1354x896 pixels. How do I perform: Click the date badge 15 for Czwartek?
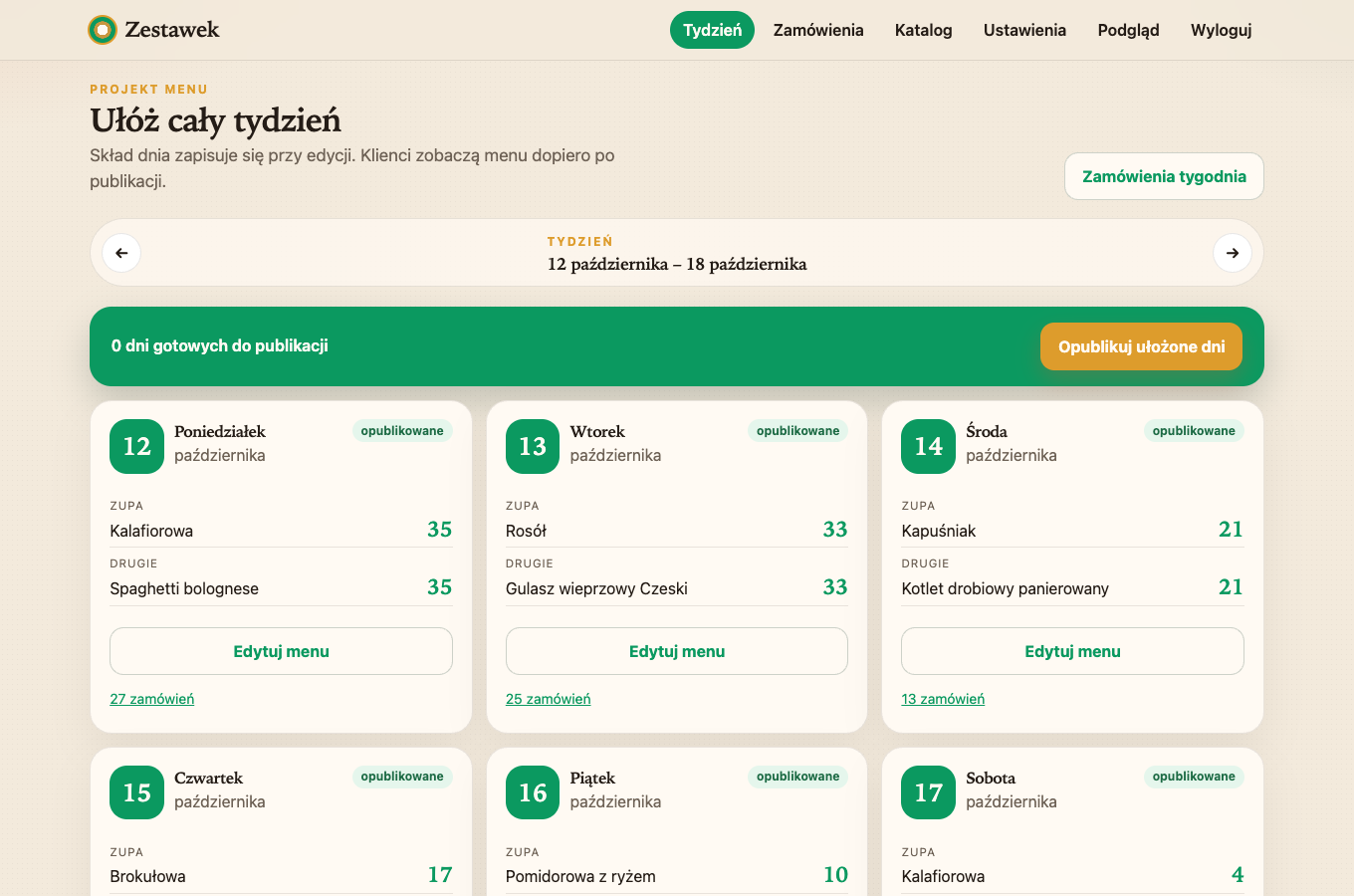[137, 792]
